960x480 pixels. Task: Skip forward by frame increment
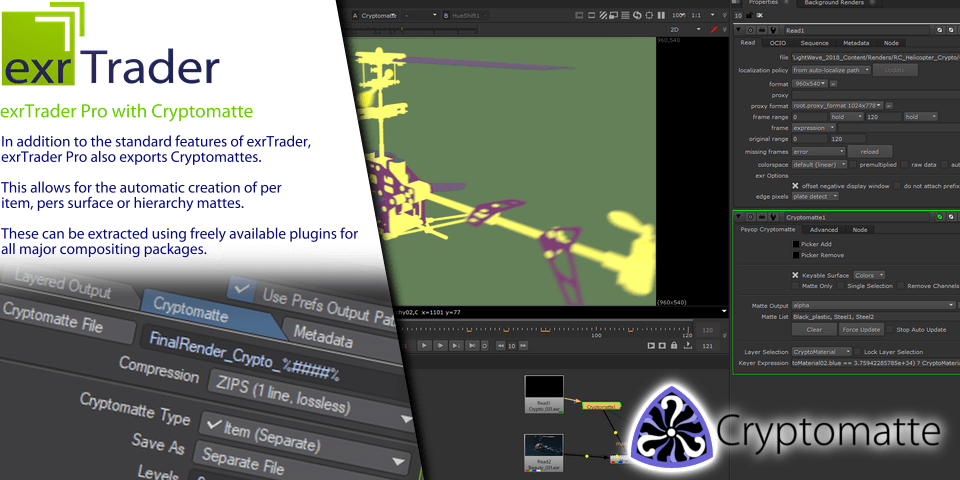point(523,345)
